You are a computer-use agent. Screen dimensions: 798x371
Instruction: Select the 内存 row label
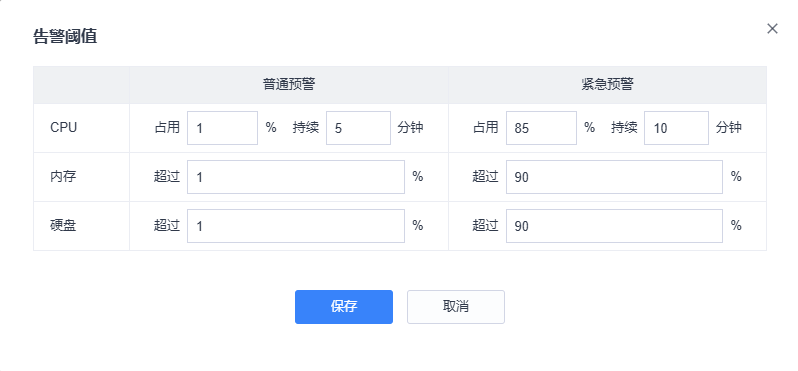(63, 177)
